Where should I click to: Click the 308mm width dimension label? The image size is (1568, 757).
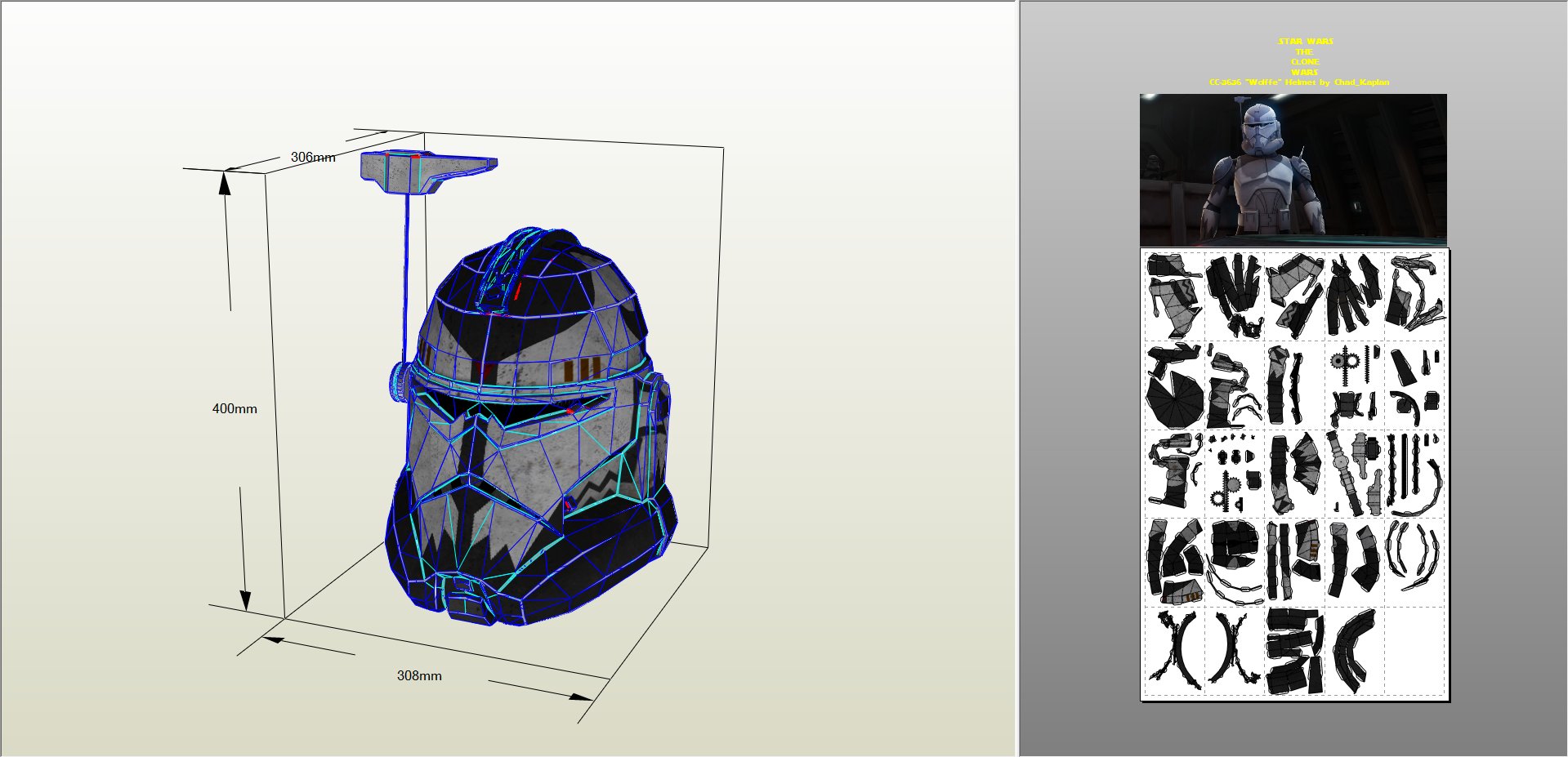[419, 675]
